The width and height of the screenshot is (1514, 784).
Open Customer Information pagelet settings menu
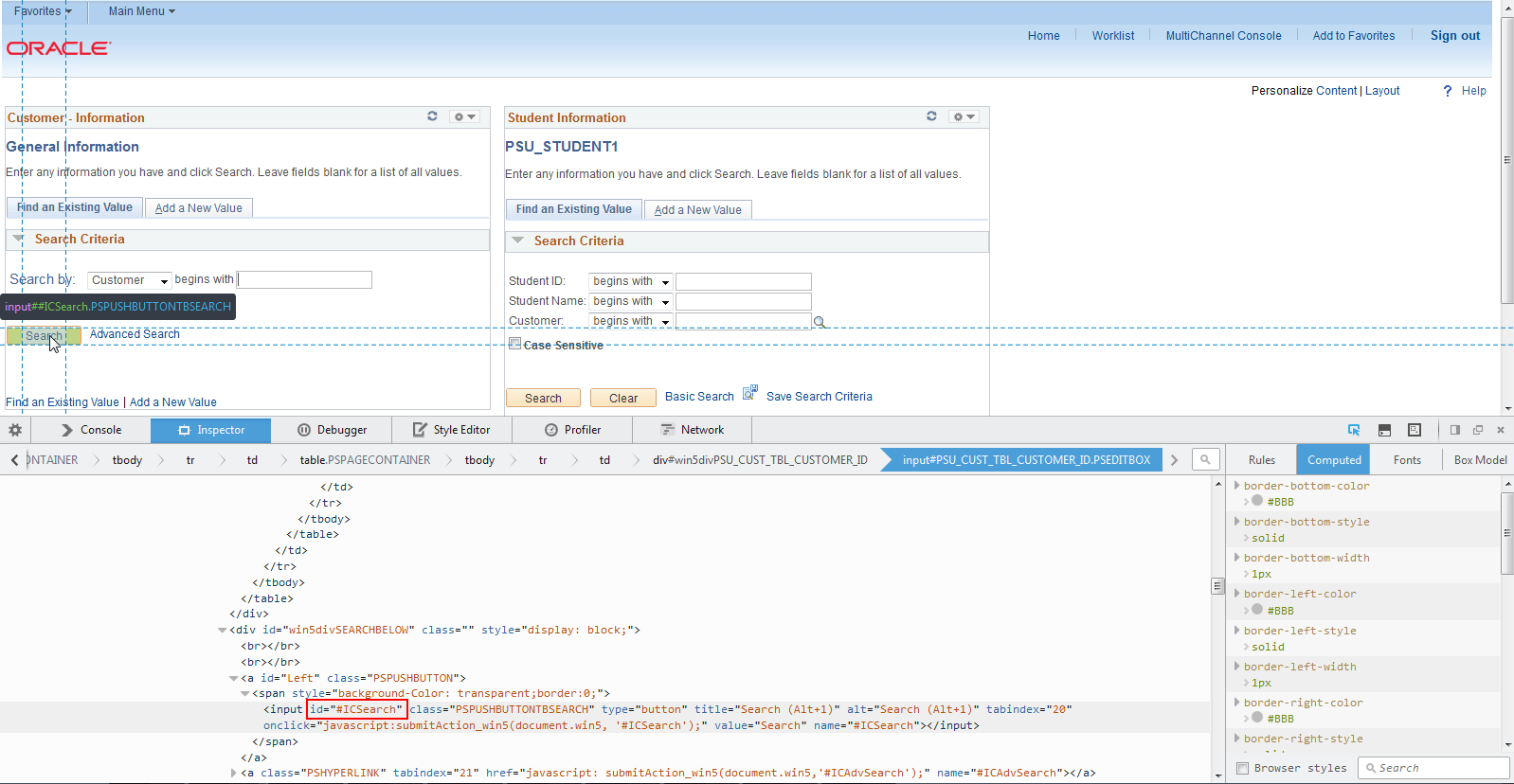(x=464, y=116)
